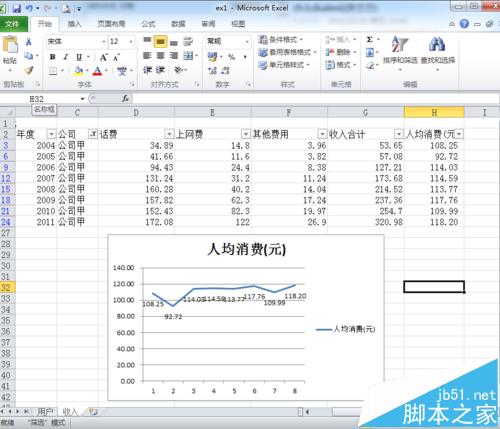Switch to the 页面布局 Page Layout tab
Screen dimensions: 500x429
pyautogui.click(x=111, y=24)
